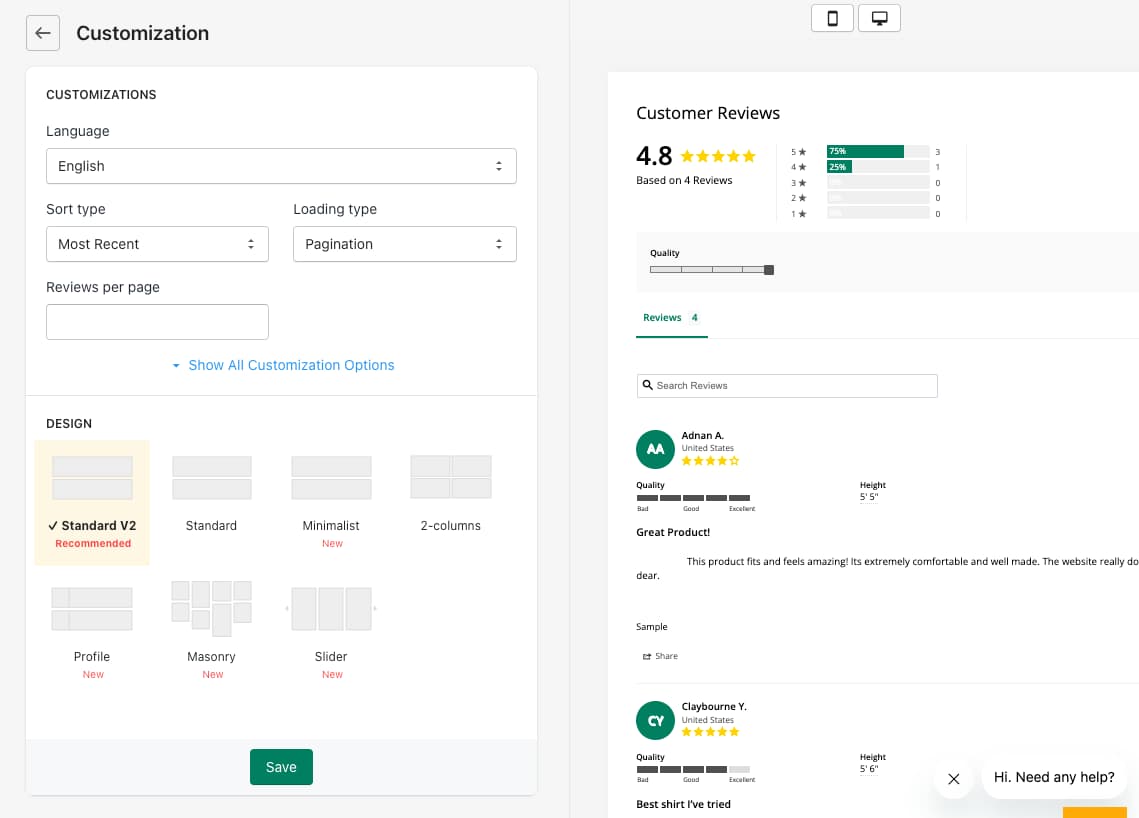Click the CY reviewer avatar
The width and height of the screenshot is (1139, 818).
tap(655, 721)
